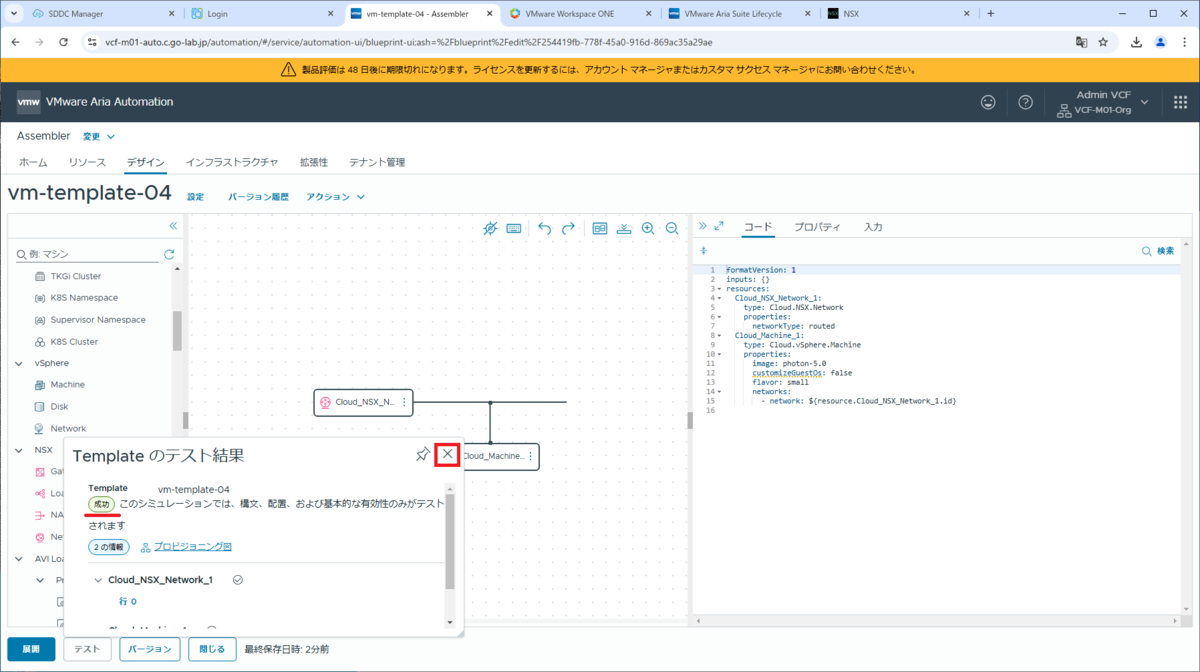Viewport: 1200px width, 672px height.
Task: Collapse the vSphere category
Action: coord(19,363)
